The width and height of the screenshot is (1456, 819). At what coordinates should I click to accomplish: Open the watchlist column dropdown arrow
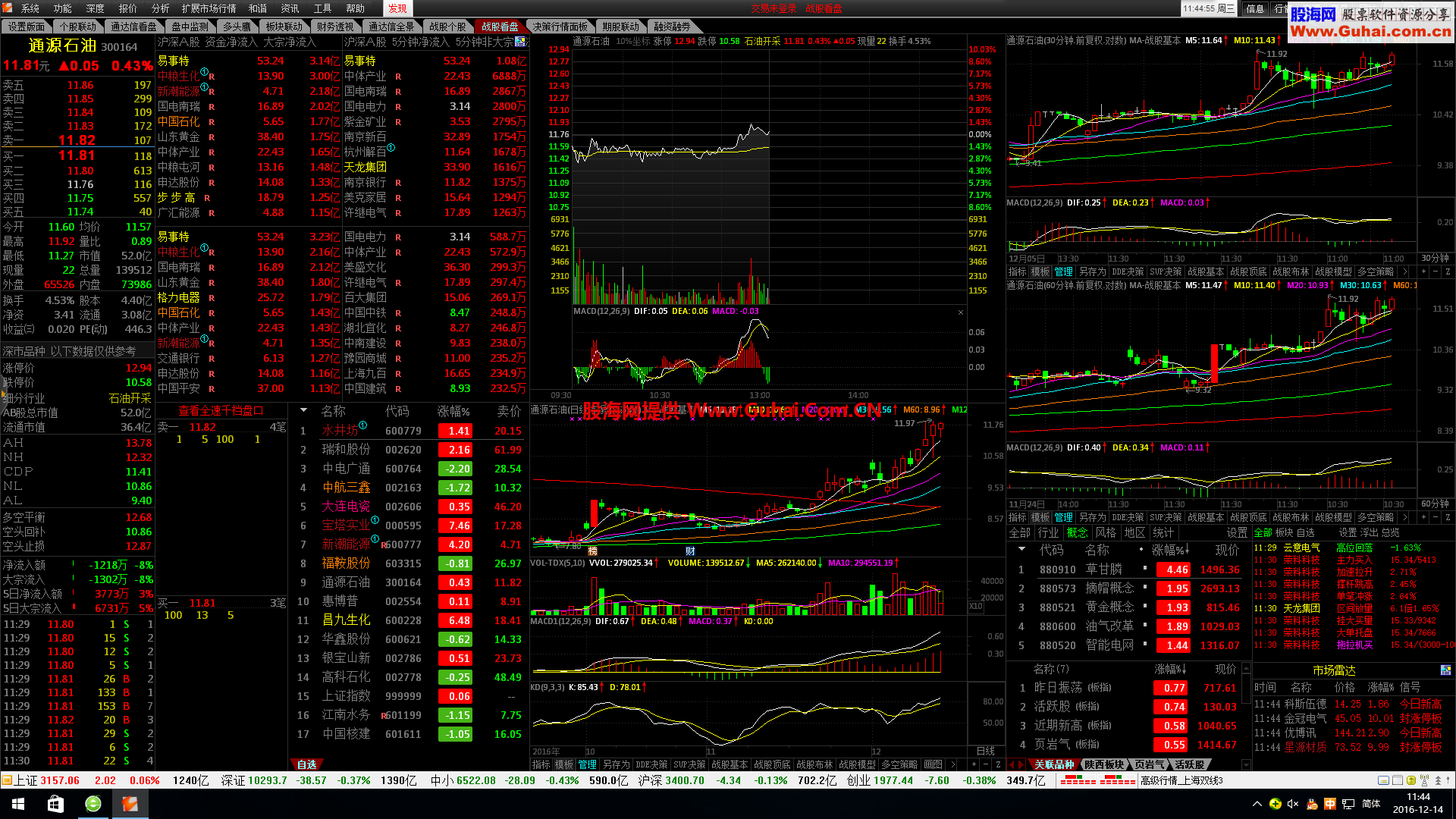pyautogui.click(x=303, y=410)
